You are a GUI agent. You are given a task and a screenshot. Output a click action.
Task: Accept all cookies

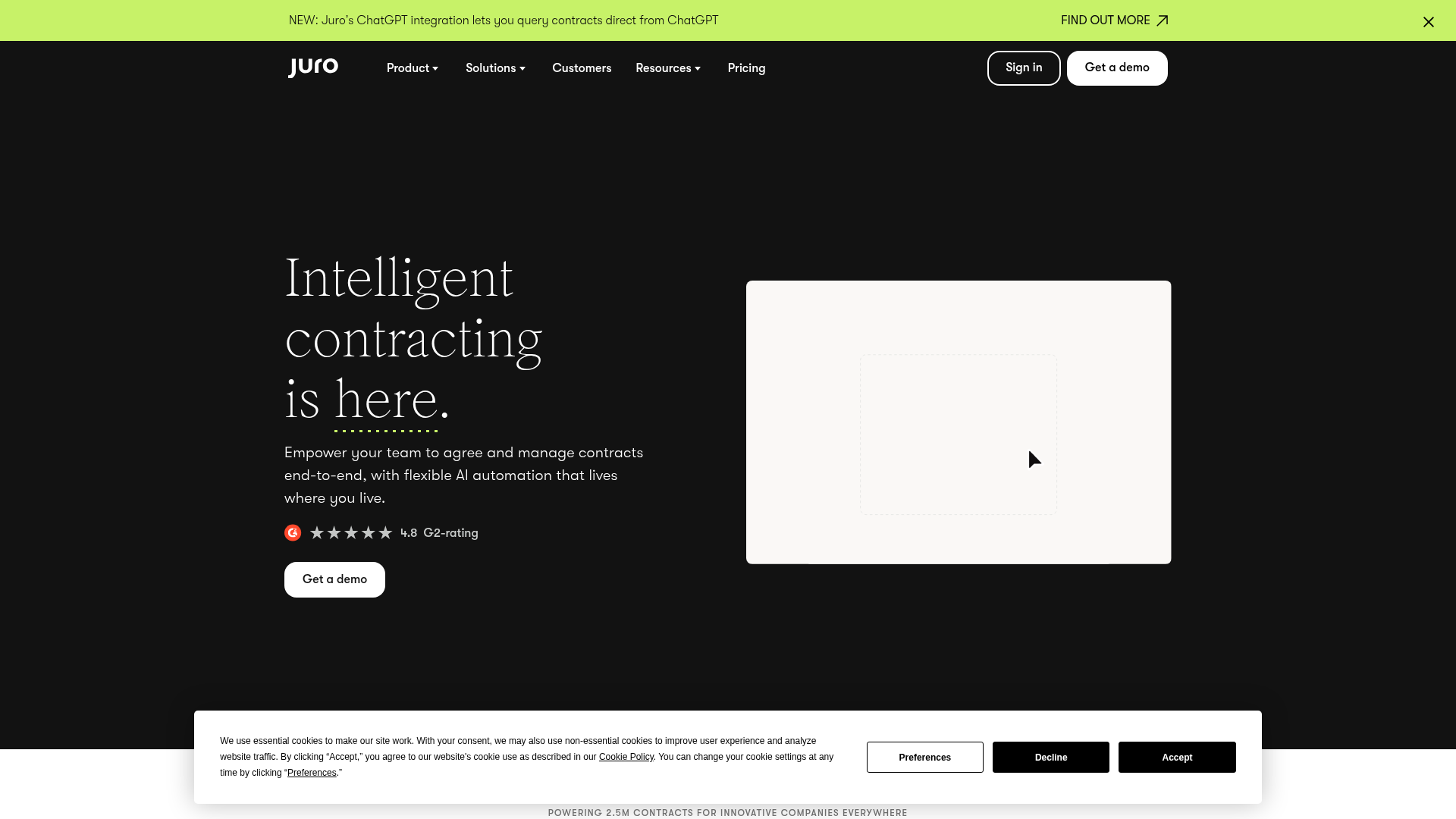tap(1176, 757)
